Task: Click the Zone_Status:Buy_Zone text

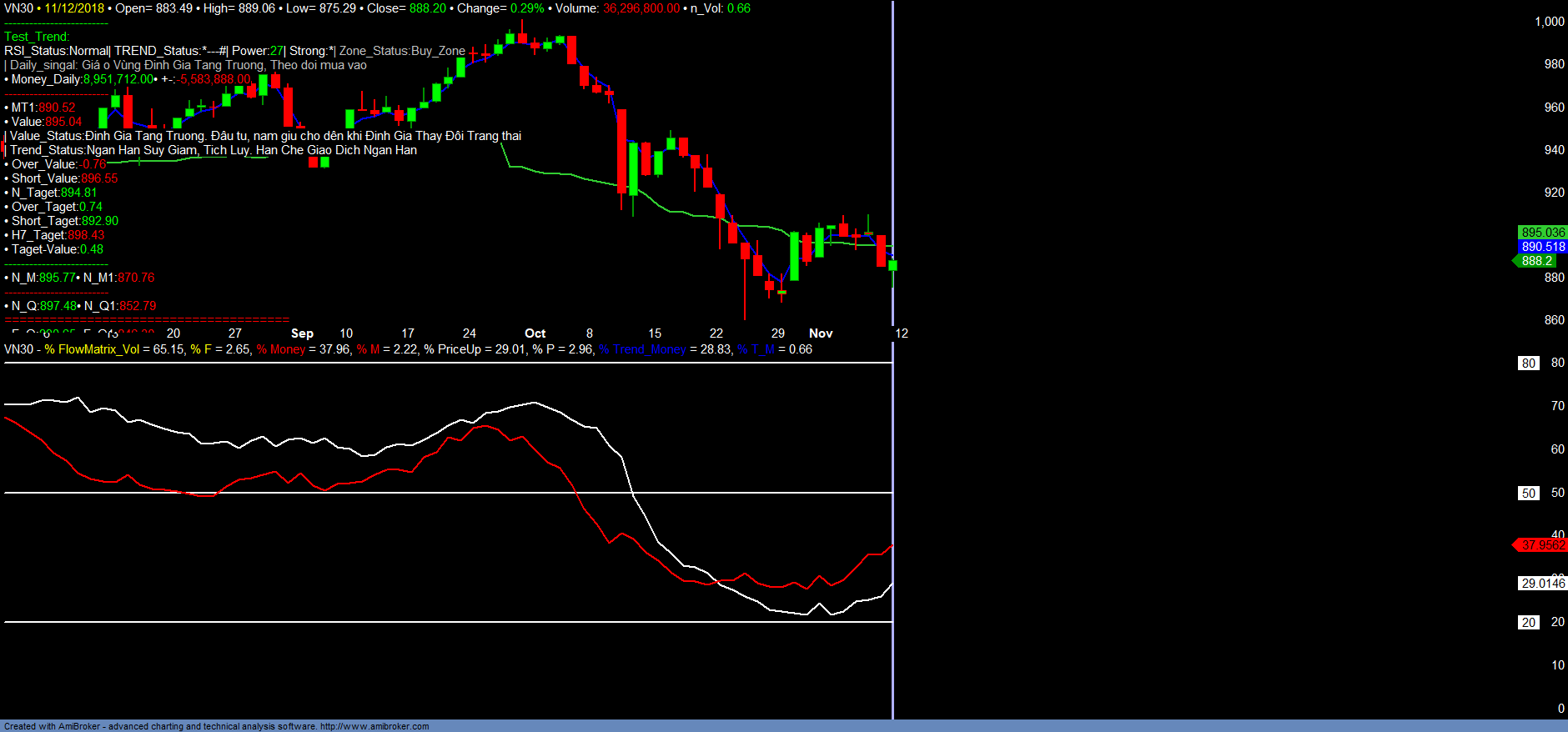Action: [x=402, y=51]
